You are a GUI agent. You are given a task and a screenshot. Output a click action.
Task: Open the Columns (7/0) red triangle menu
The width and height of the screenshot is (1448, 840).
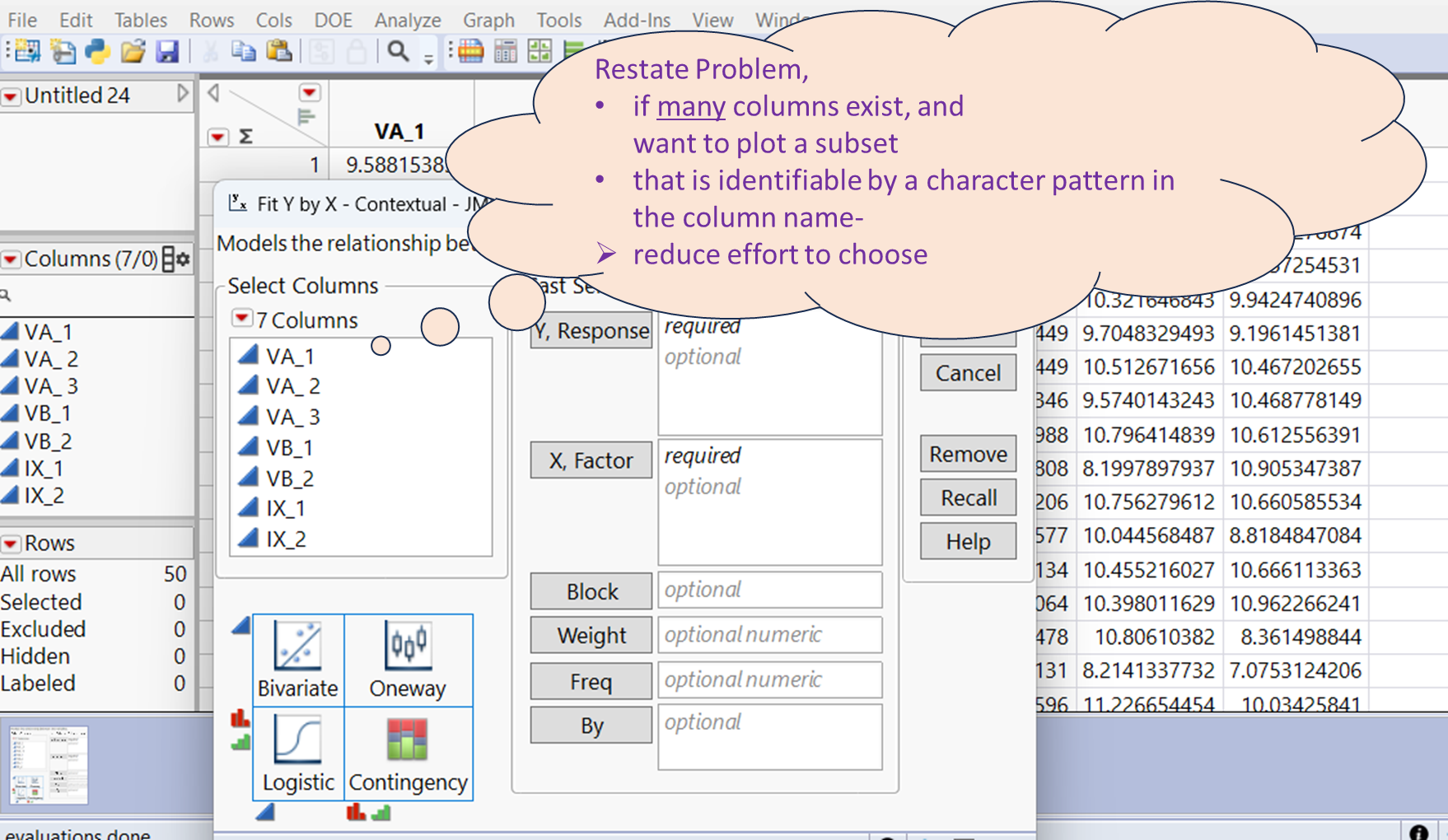point(11,260)
